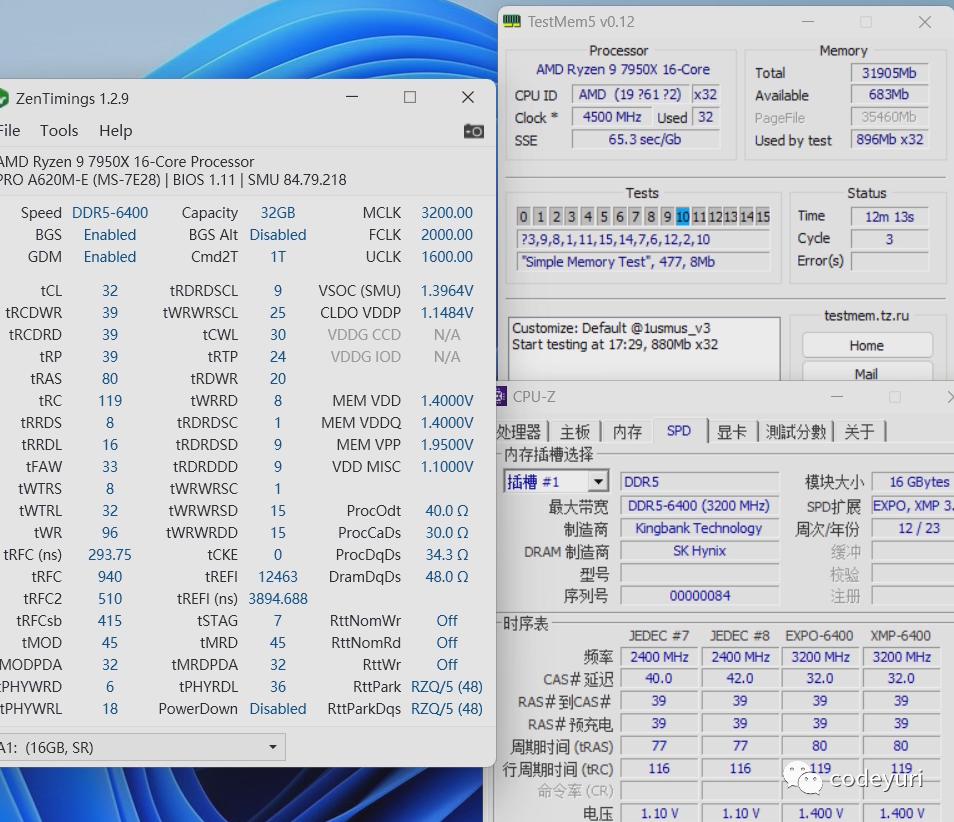
Task: Click the Time field 12m 13s
Action: click(x=890, y=217)
